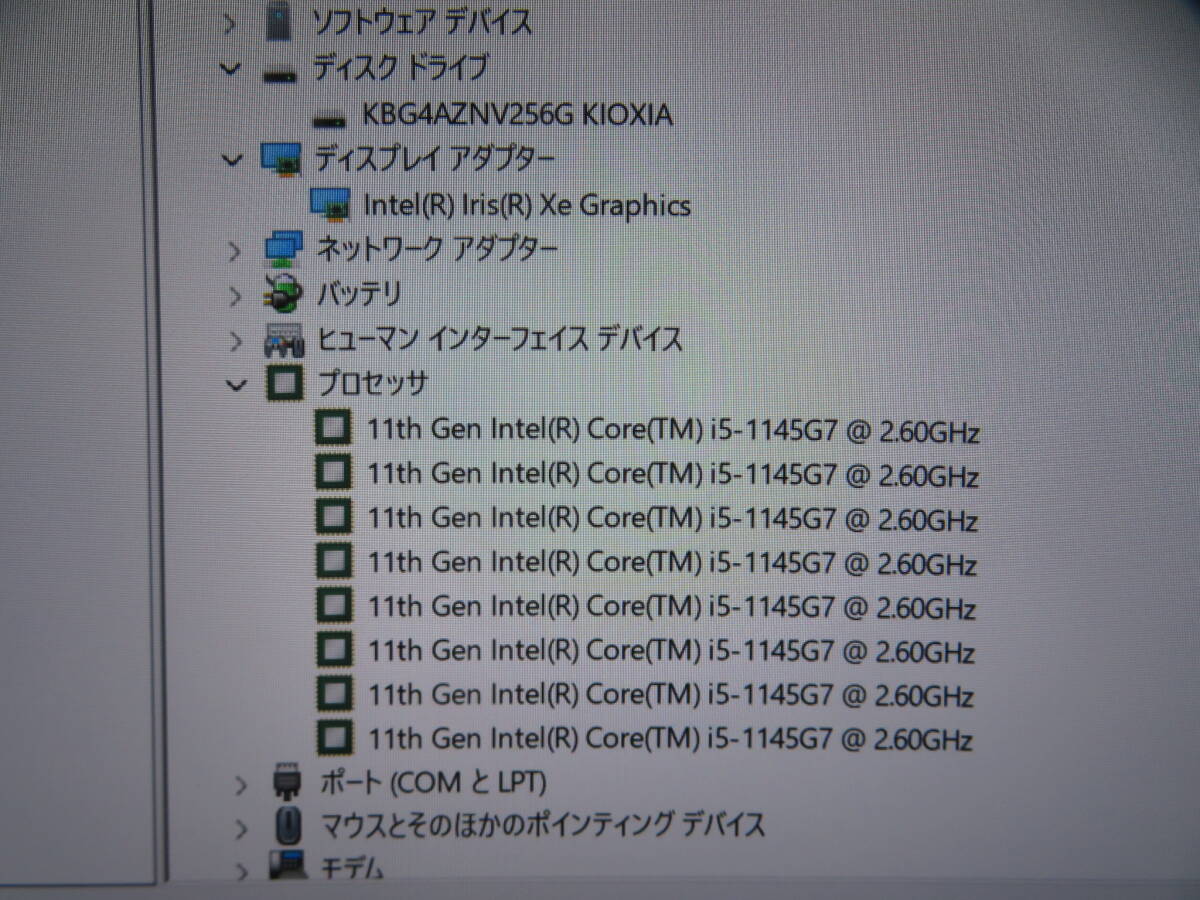Click the KBG4AZNV256G KIOXIA drive icon

pos(329,119)
